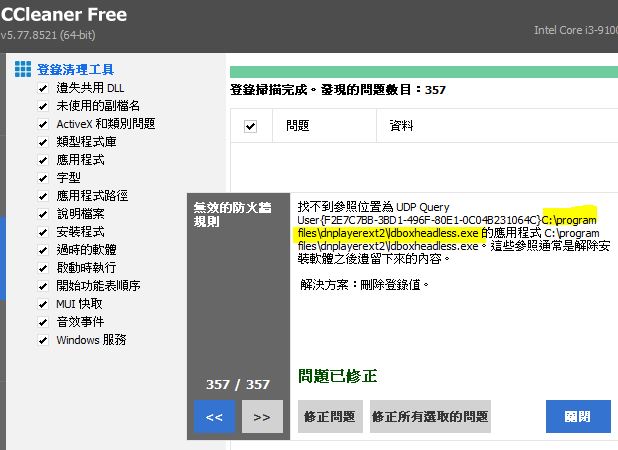Disable the 字型 checkbox
Image resolution: width=618 pixels, height=450 pixels.
point(43,178)
